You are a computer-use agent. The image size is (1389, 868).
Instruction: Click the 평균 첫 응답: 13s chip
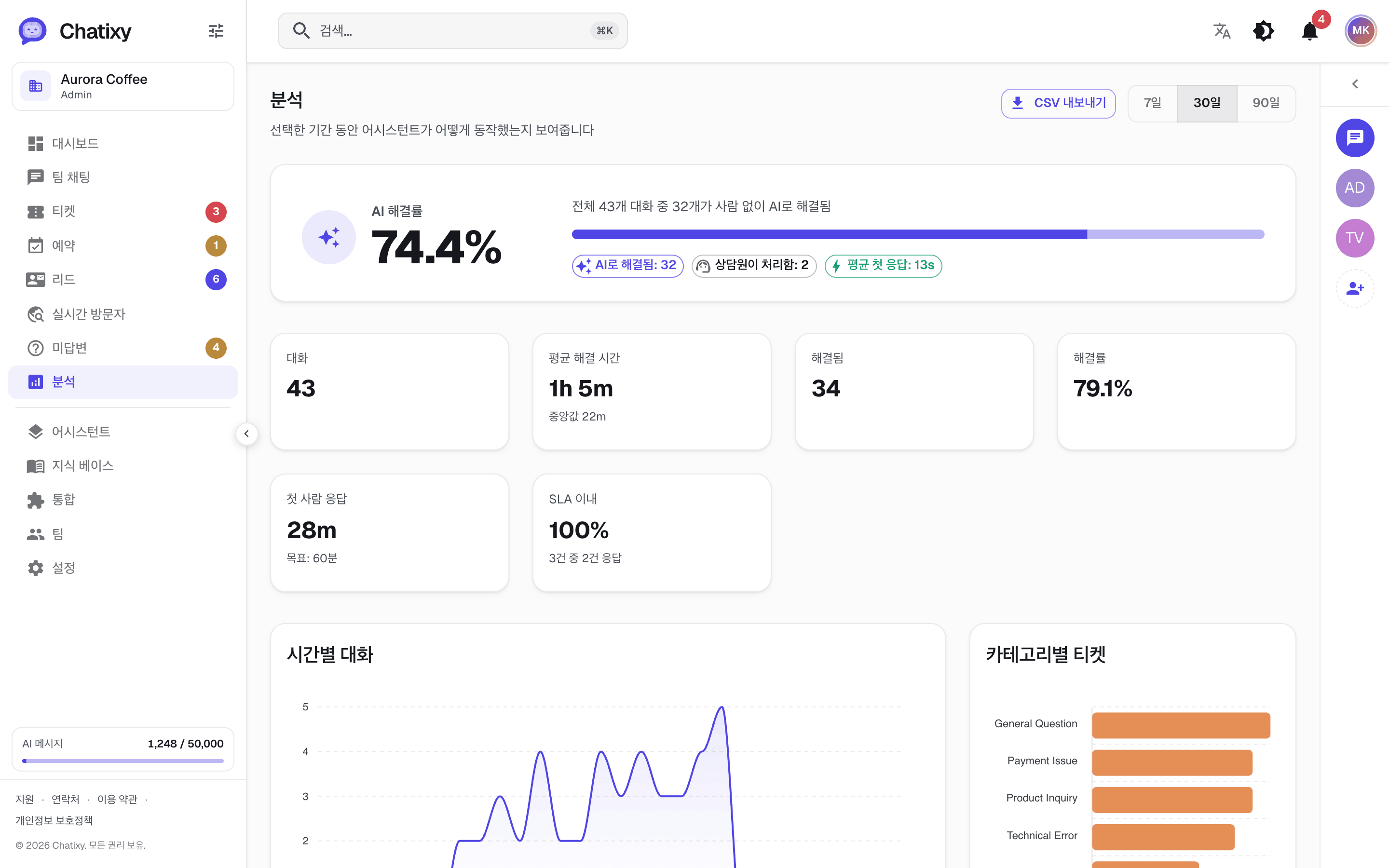[883, 266]
